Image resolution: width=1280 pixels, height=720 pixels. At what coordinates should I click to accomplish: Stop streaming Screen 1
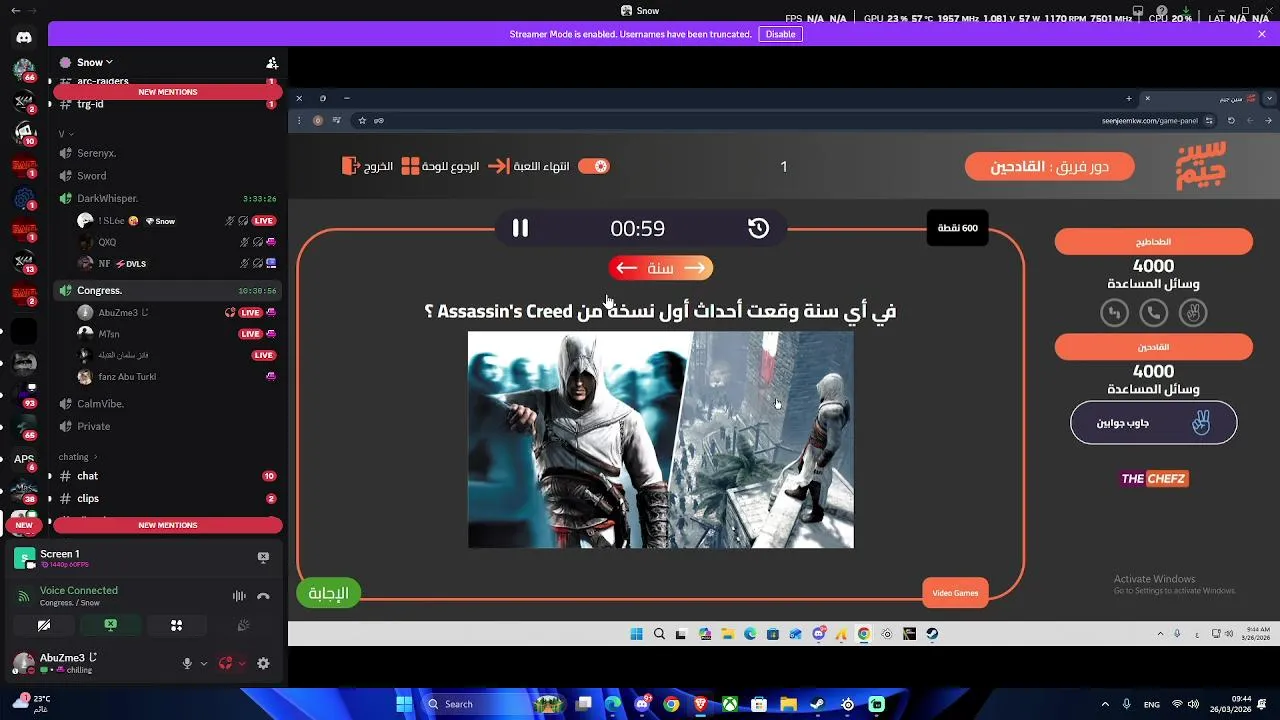click(263, 557)
